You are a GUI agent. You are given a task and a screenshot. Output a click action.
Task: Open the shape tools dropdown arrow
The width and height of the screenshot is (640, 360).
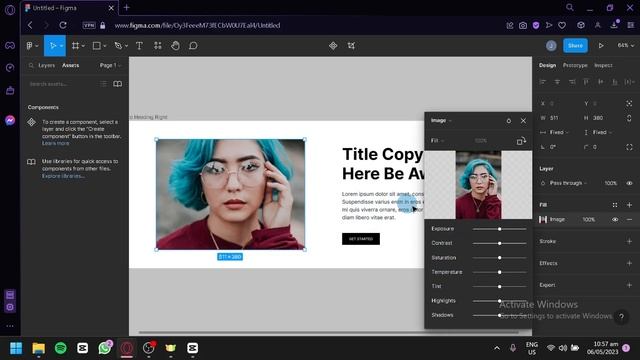click(105, 46)
